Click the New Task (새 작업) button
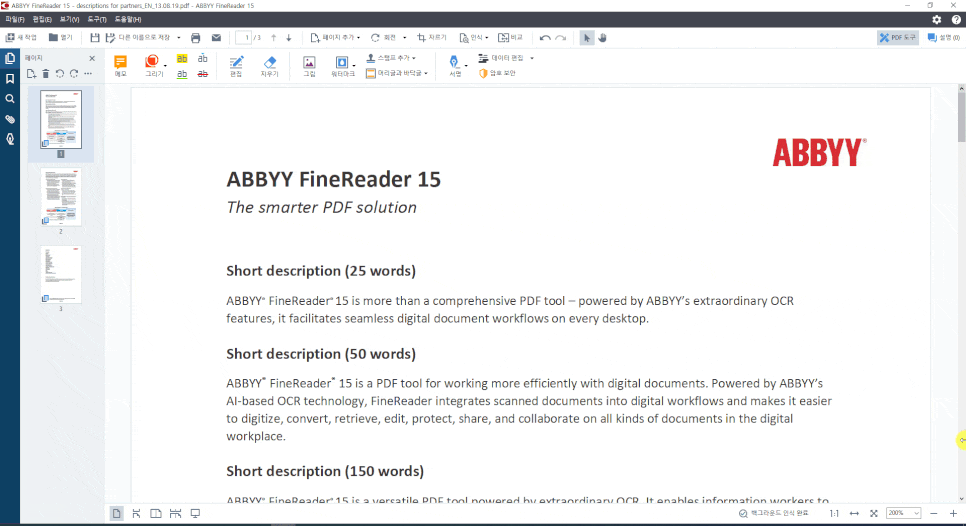 pos(22,38)
